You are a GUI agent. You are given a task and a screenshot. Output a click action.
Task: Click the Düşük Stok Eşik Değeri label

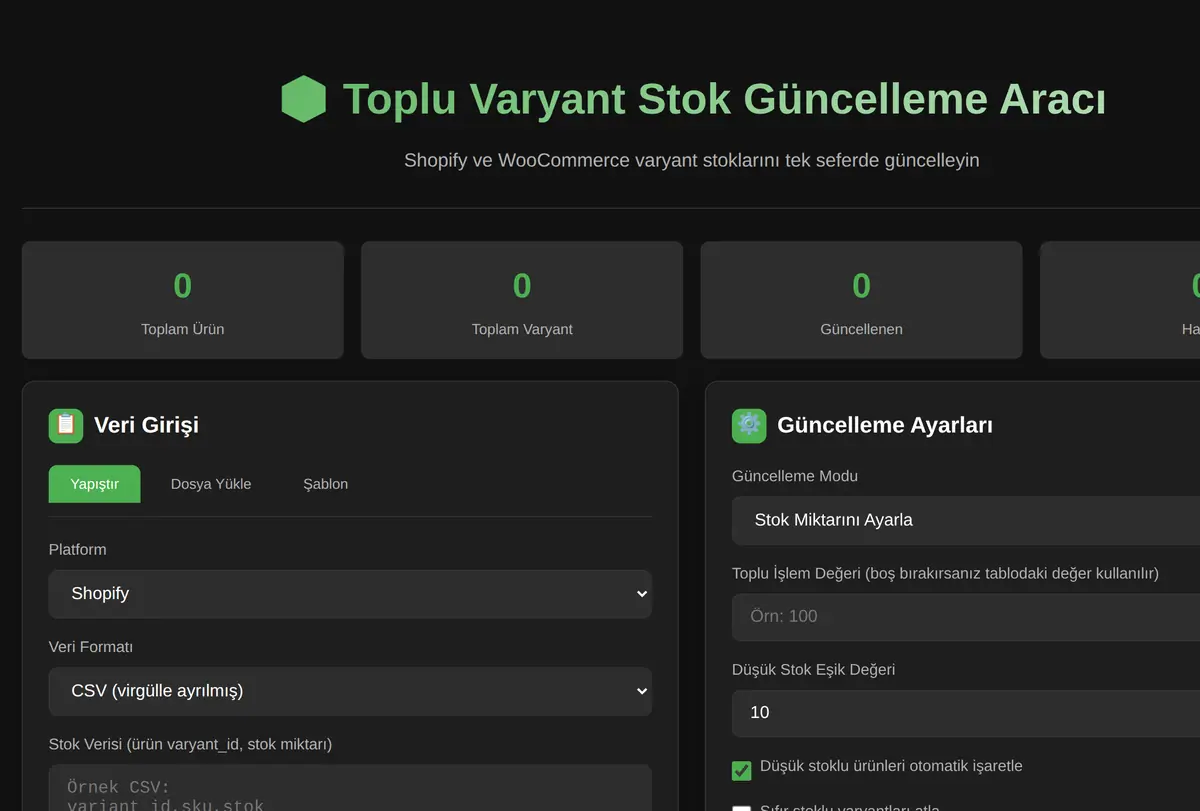coord(814,670)
